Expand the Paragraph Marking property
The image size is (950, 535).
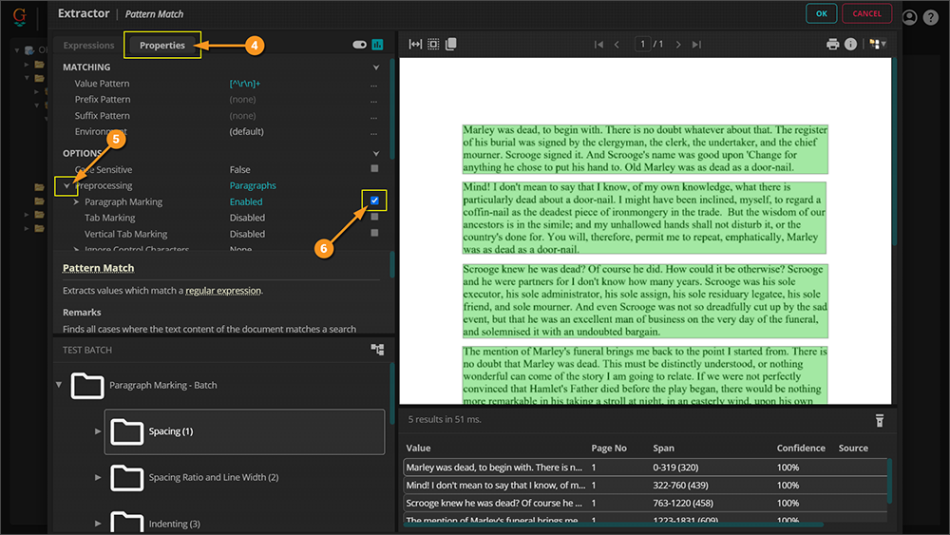pyautogui.click(x=76, y=202)
